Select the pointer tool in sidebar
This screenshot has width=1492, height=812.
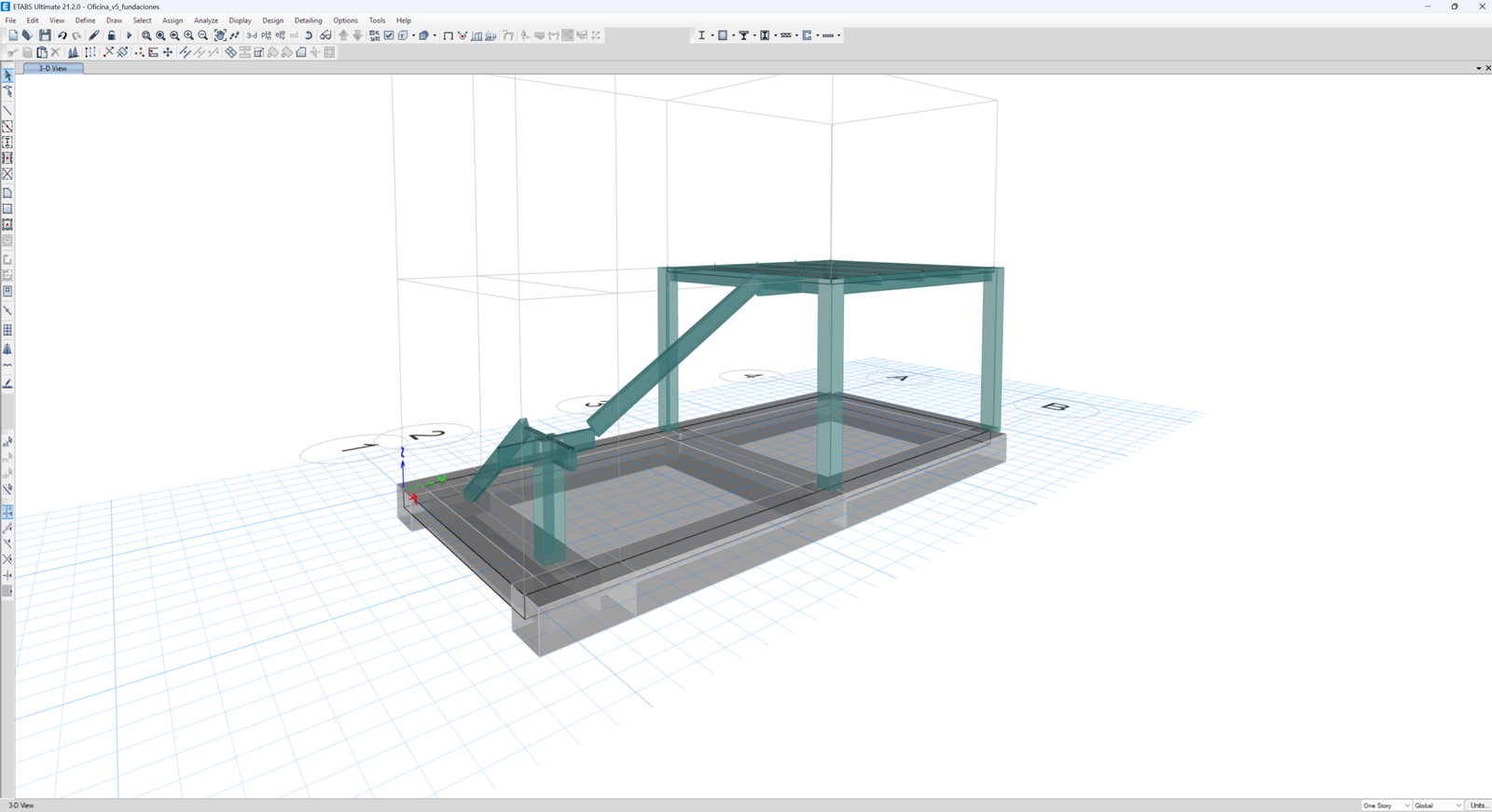[7, 76]
